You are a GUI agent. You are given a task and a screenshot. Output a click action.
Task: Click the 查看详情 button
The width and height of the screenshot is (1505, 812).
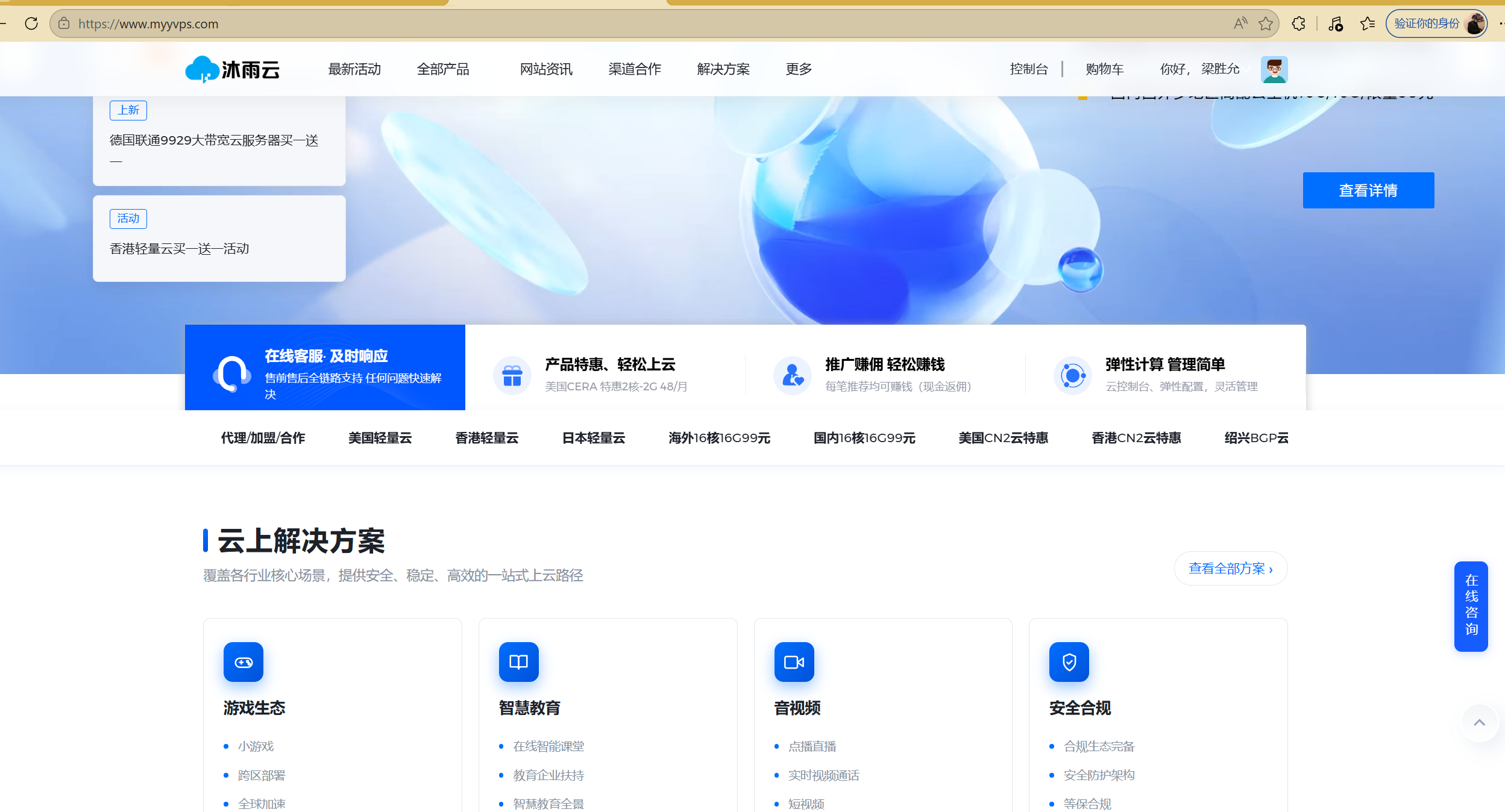(x=1368, y=190)
